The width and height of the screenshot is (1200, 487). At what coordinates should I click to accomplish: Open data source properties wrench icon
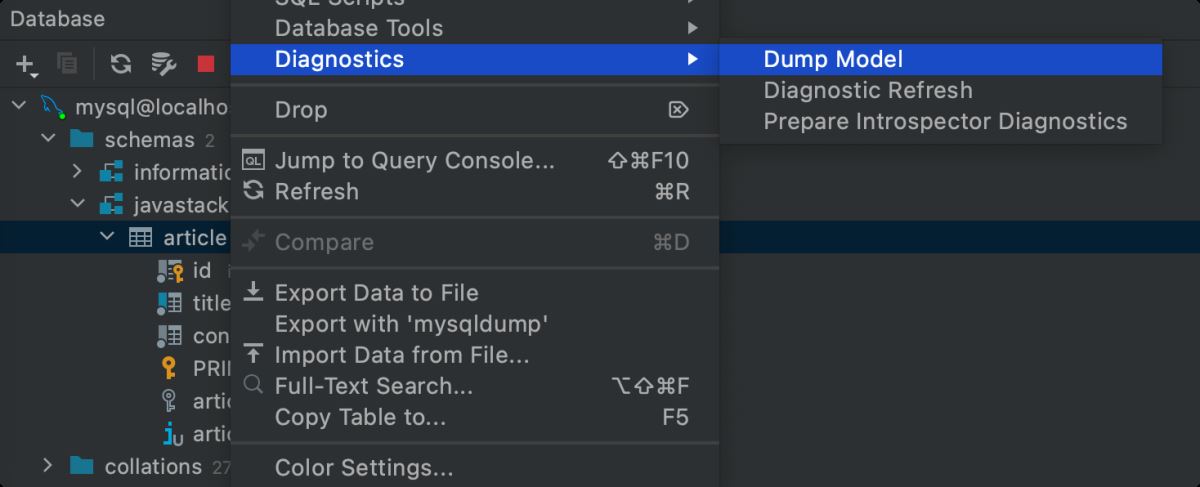tap(163, 64)
